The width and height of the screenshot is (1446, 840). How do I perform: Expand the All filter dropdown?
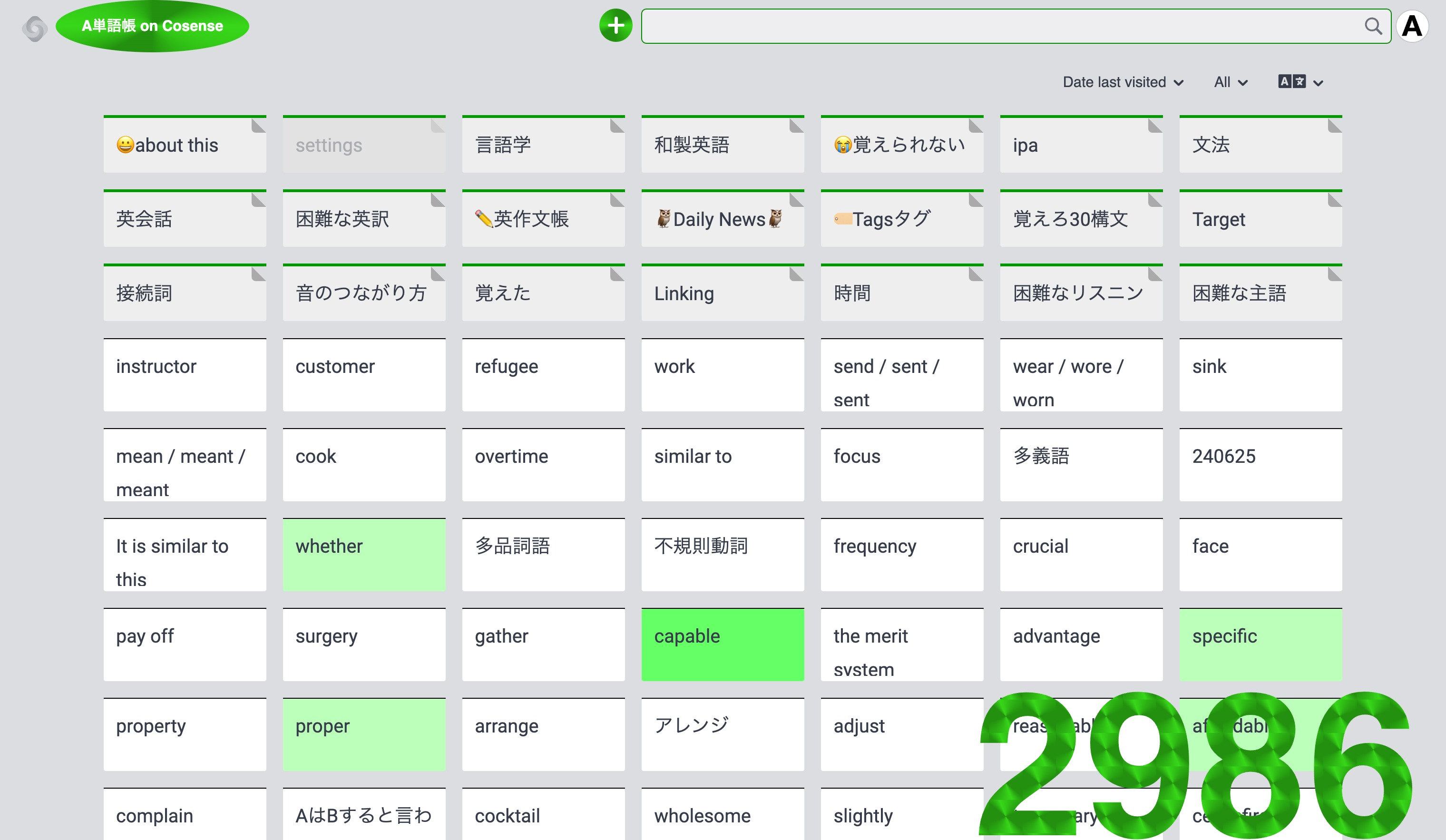click(x=1230, y=82)
